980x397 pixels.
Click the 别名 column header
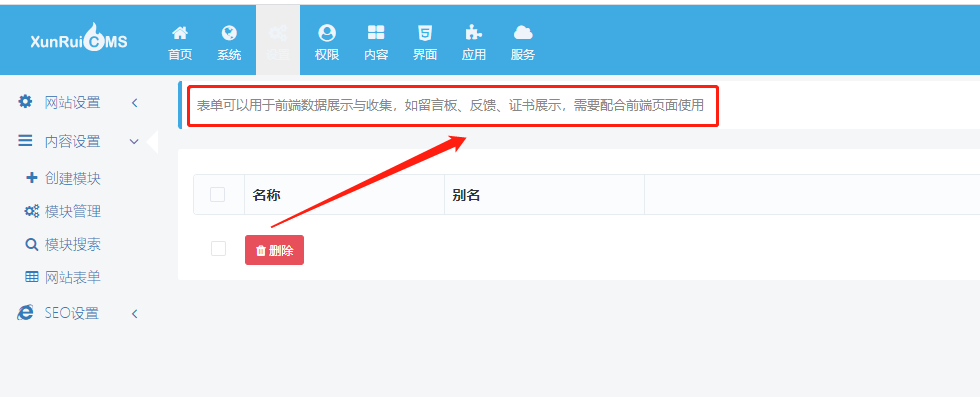click(x=466, y=195)
